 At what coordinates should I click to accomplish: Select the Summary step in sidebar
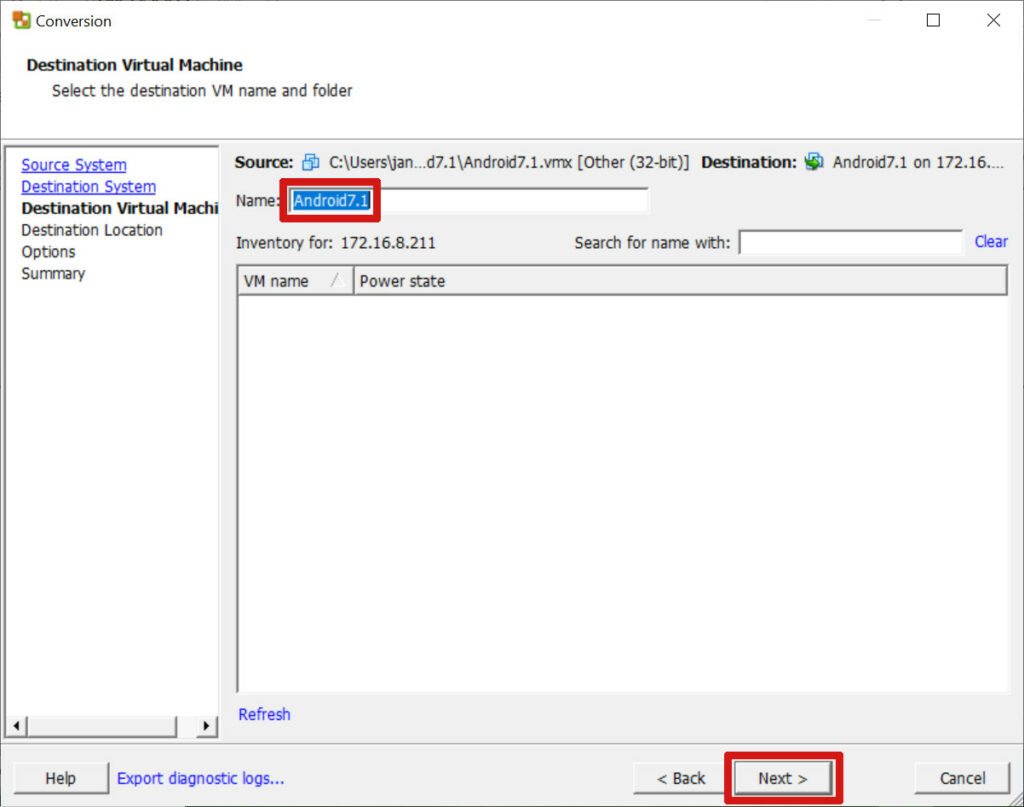coord(54,274)
